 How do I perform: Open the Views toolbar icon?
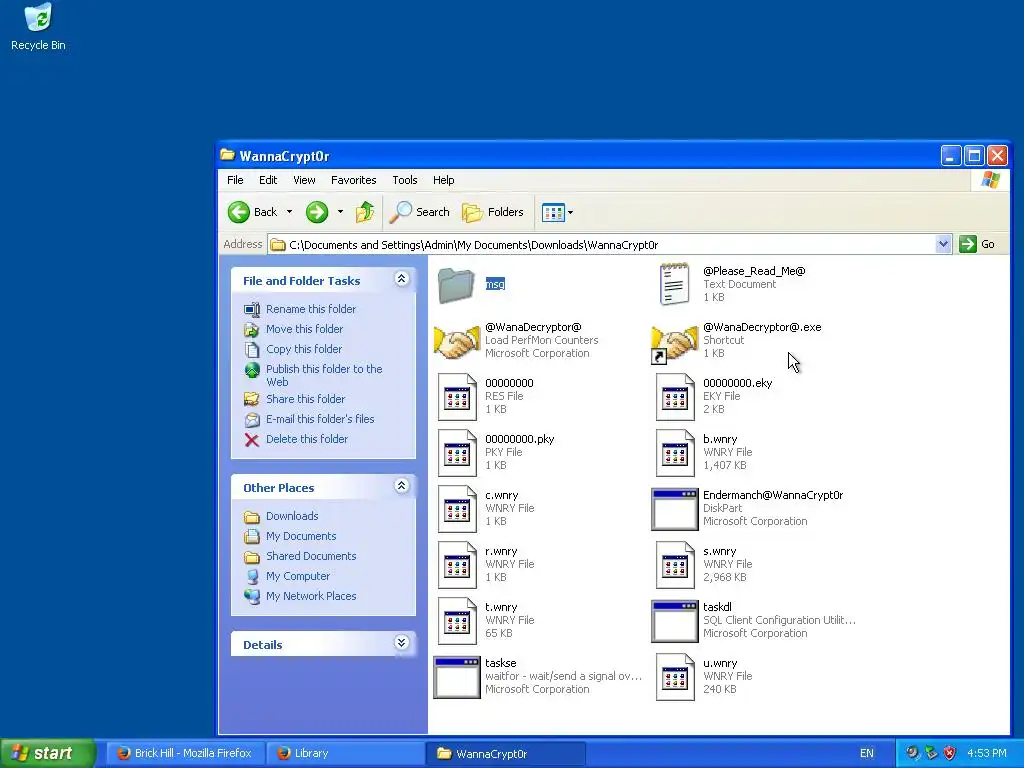point(552,212)
